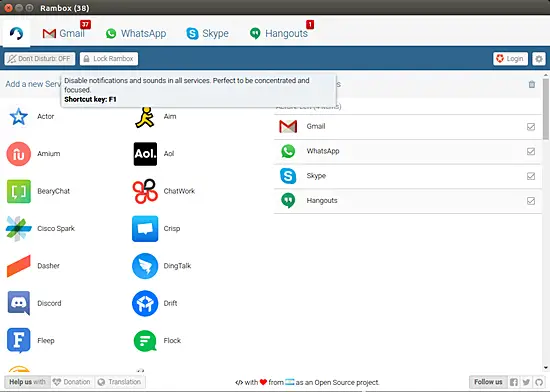This screenshot has width=550, height=392.
Task: Click the BearyChat service icon
Action: point(19,191)
